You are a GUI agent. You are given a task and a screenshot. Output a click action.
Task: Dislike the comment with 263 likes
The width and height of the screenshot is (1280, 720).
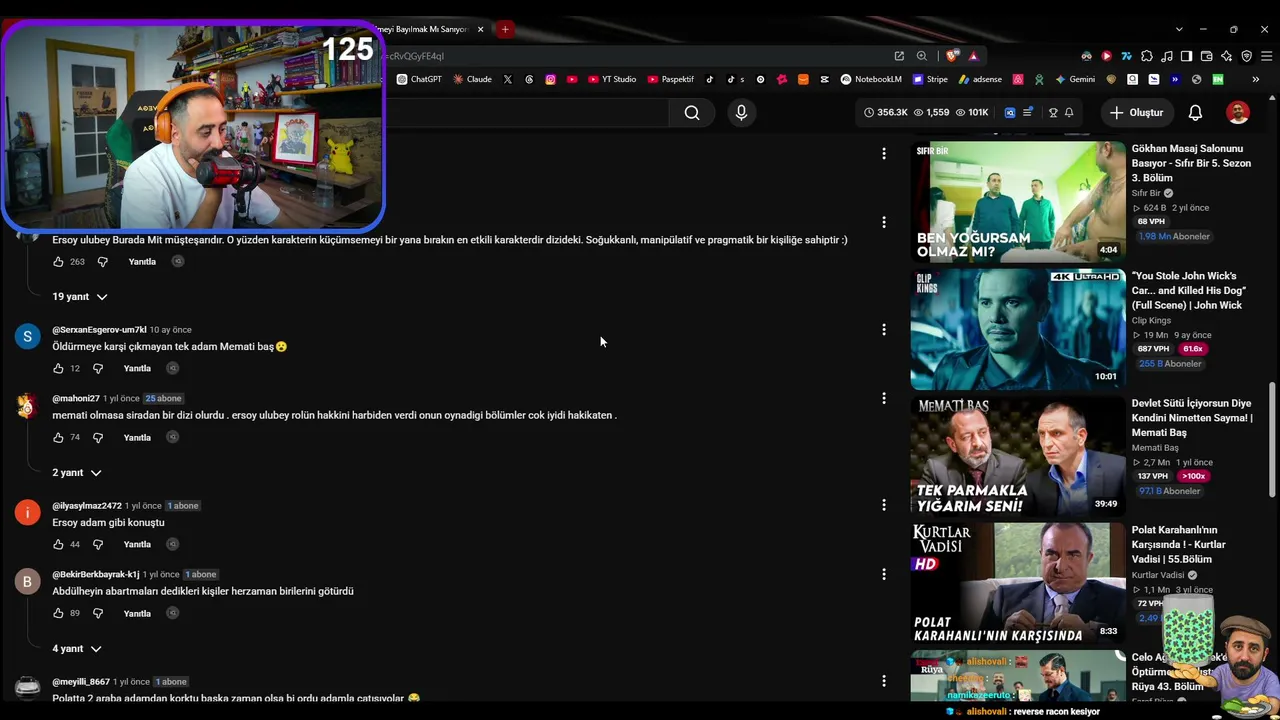tap(102, 262)
